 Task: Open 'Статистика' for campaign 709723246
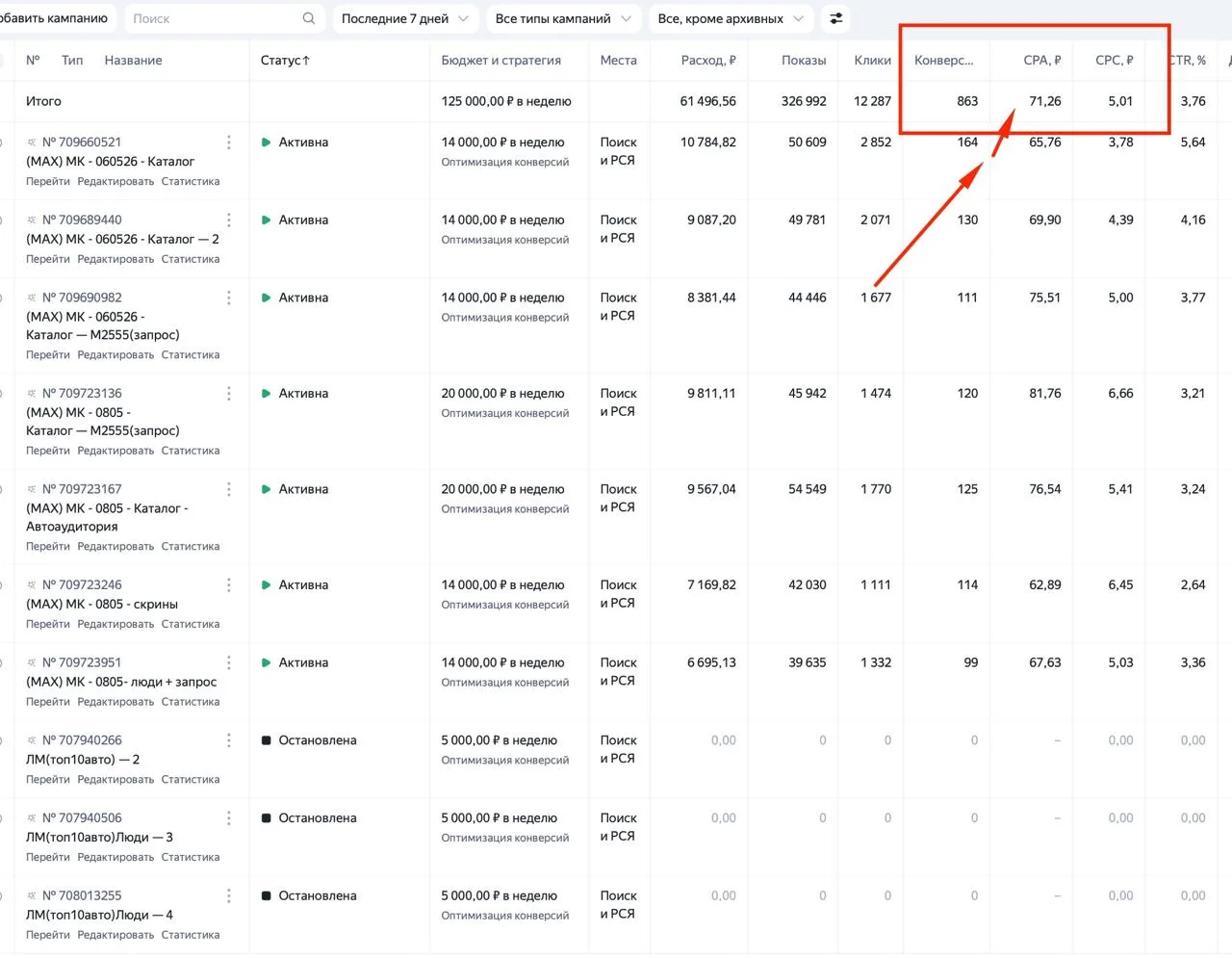pos(191,625)
